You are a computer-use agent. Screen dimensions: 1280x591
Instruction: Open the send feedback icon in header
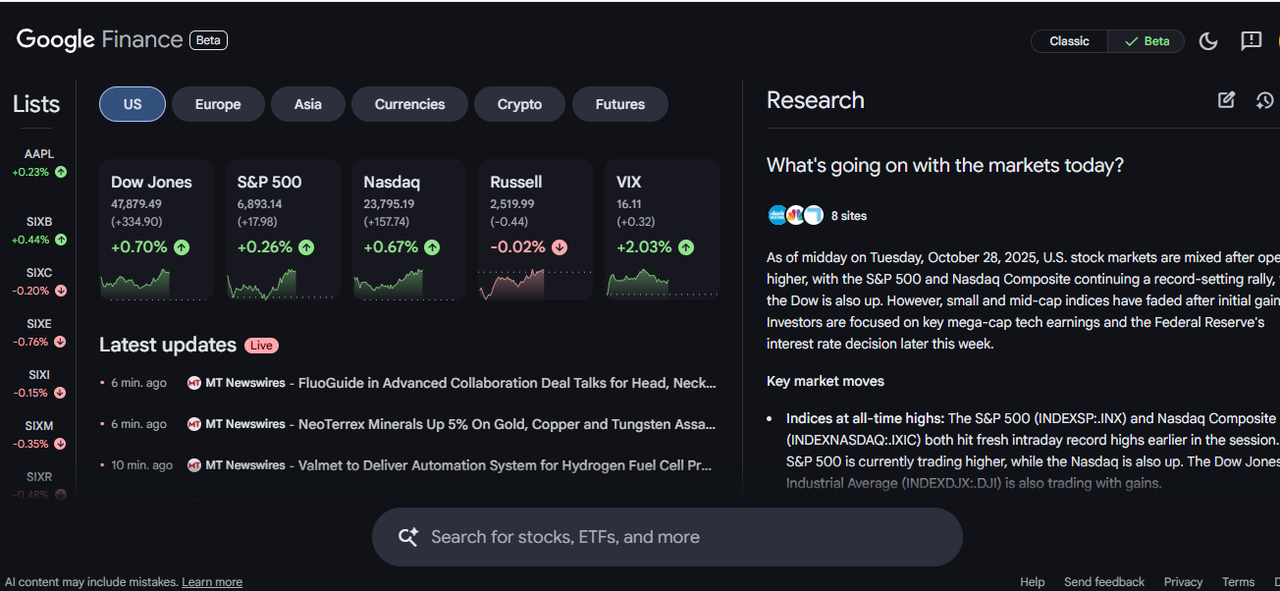(1251, 41)
